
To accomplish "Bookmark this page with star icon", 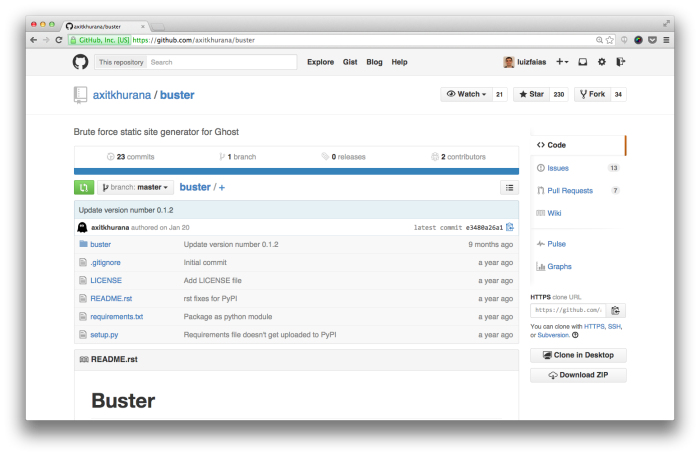I will pyautogui.click(x=610, y=40).
